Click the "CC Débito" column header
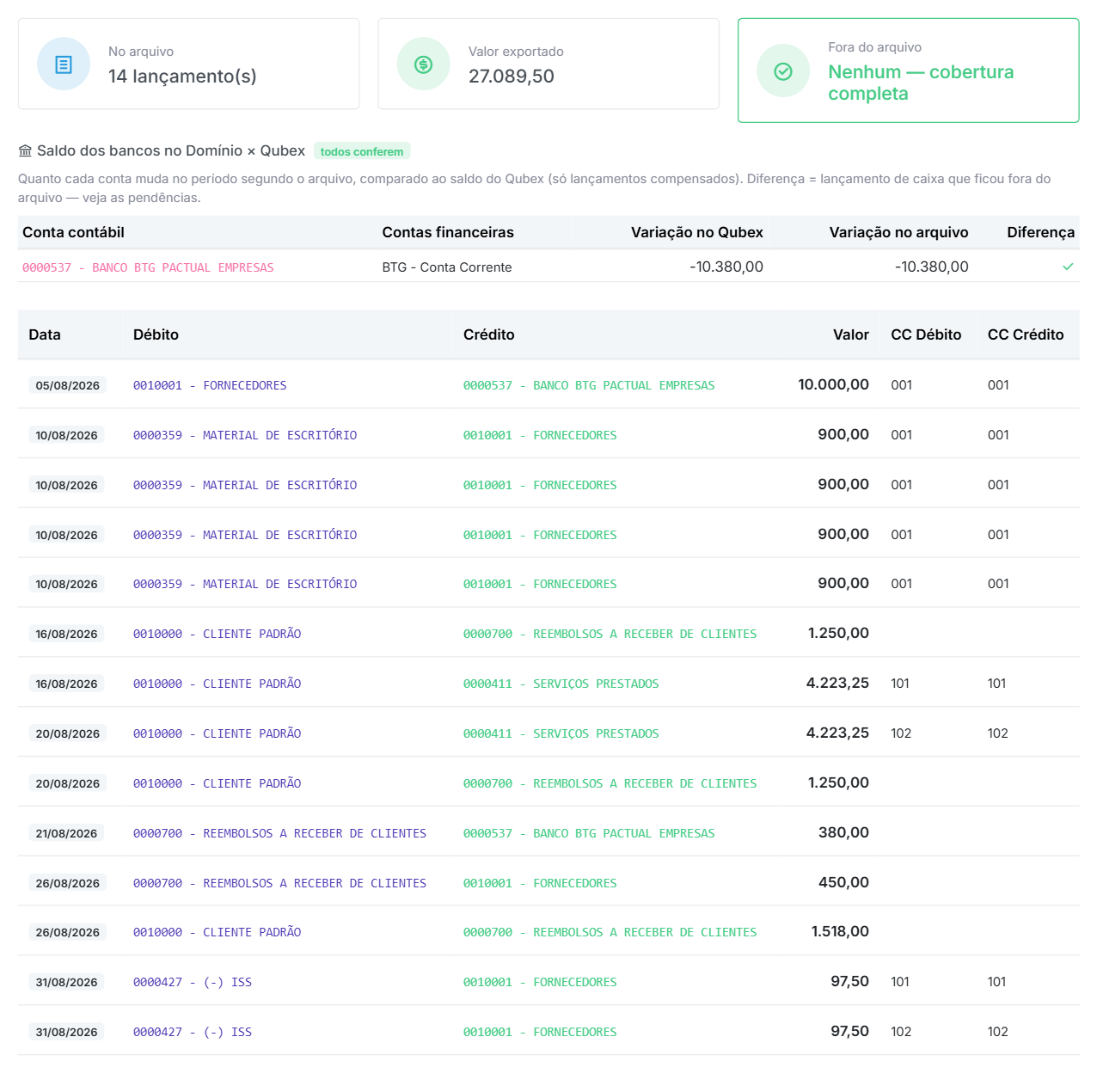Viewport: 1097px width, 1092px height. 926,334
